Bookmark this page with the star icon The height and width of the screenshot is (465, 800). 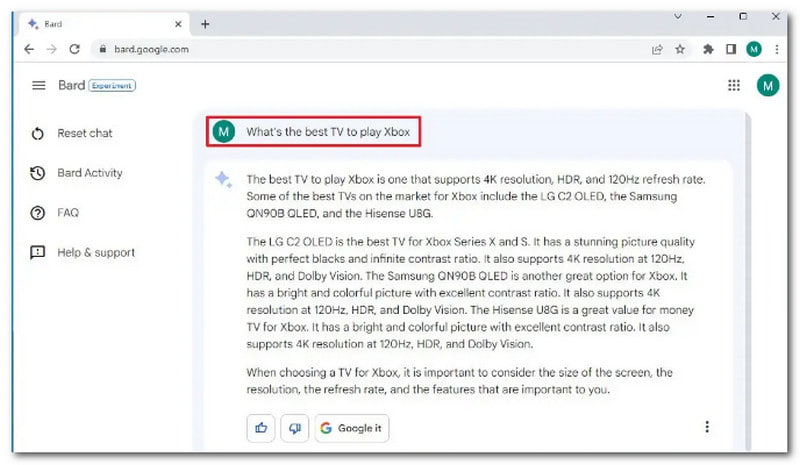(x=680, y=50)
